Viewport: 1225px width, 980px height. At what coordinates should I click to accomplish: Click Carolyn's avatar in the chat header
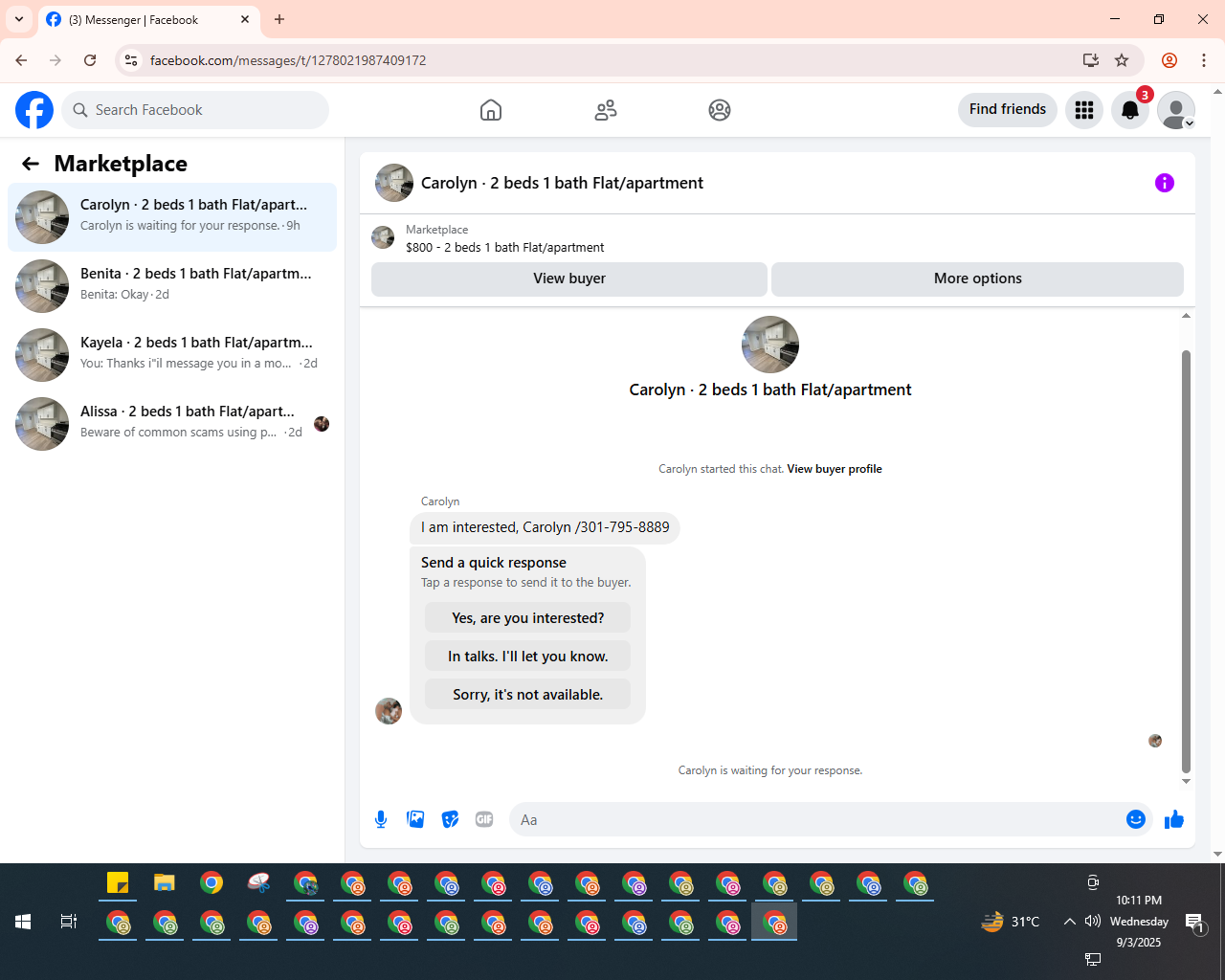pyautogui.click(x=394, y=183)
